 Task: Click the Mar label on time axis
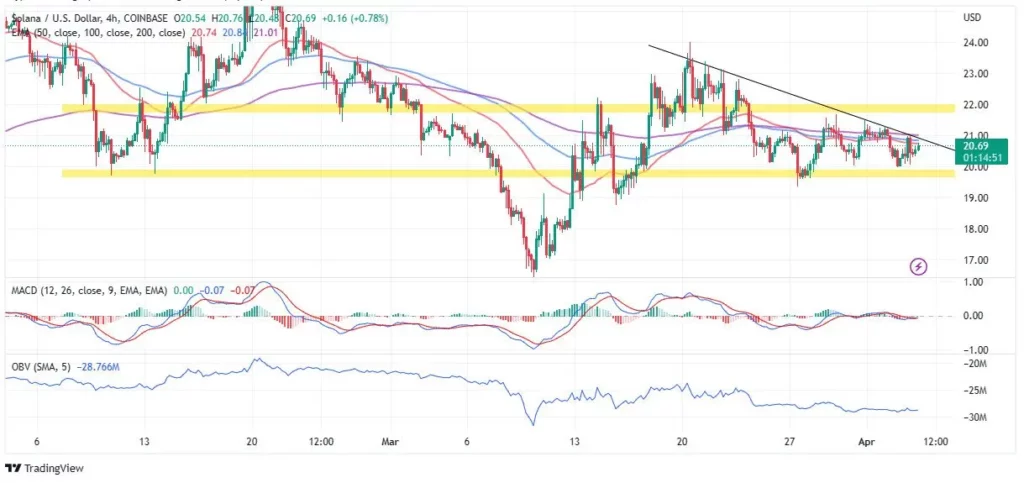coord(391,440)
